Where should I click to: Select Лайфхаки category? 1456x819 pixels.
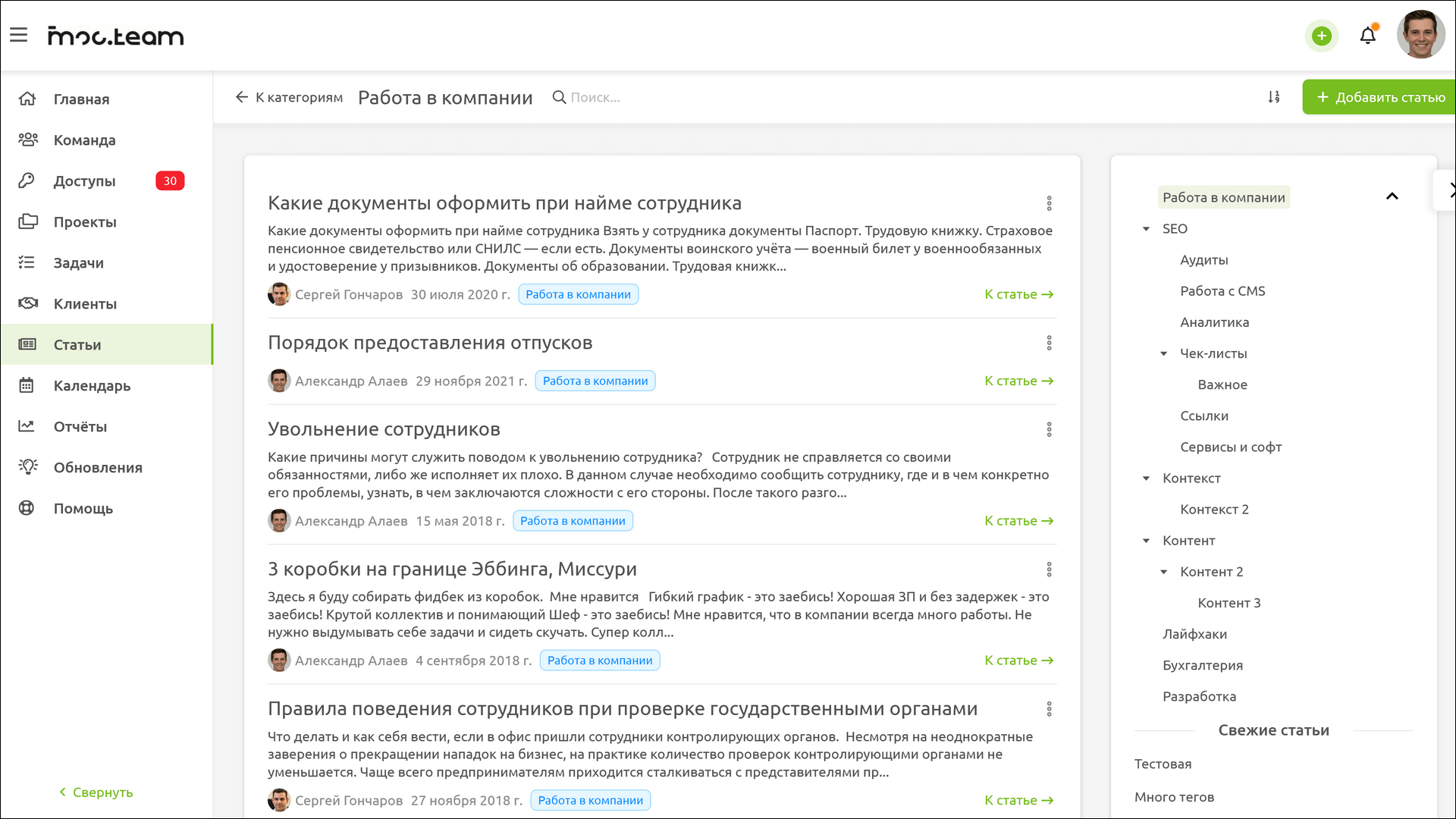coord(1194,634)
